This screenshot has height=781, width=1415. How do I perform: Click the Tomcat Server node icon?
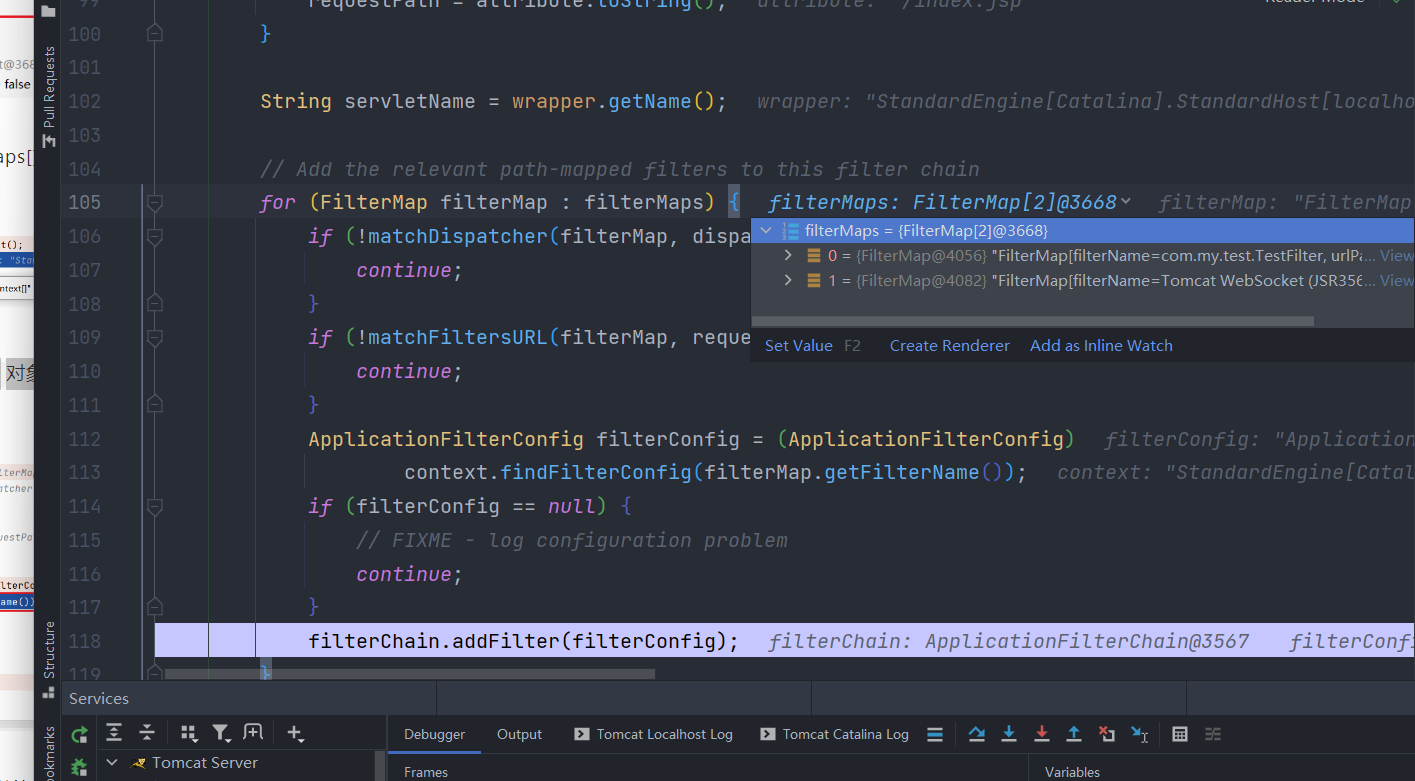[139, 763]
